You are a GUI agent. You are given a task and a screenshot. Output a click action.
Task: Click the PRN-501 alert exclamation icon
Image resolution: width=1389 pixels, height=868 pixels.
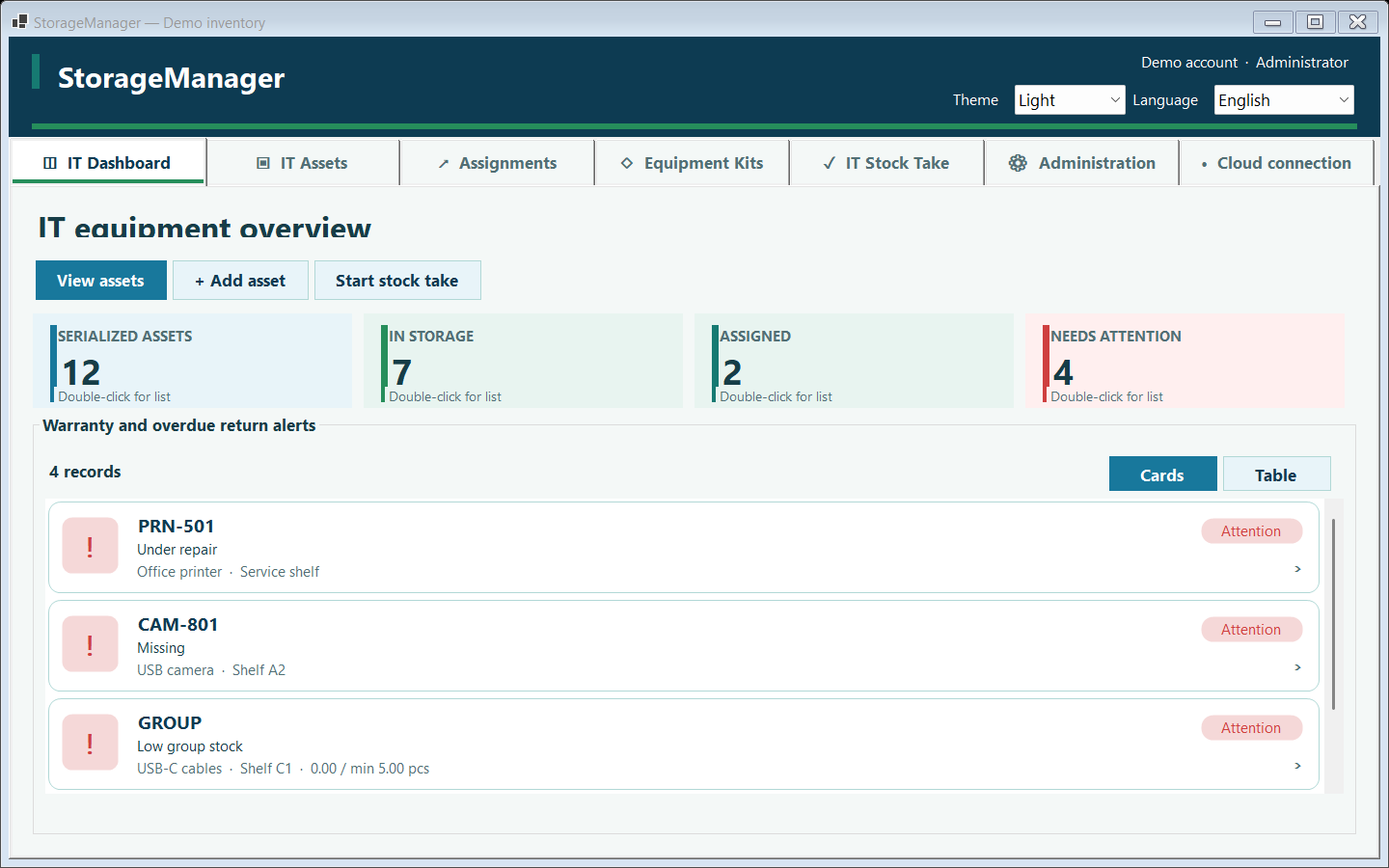coord(90,546)
